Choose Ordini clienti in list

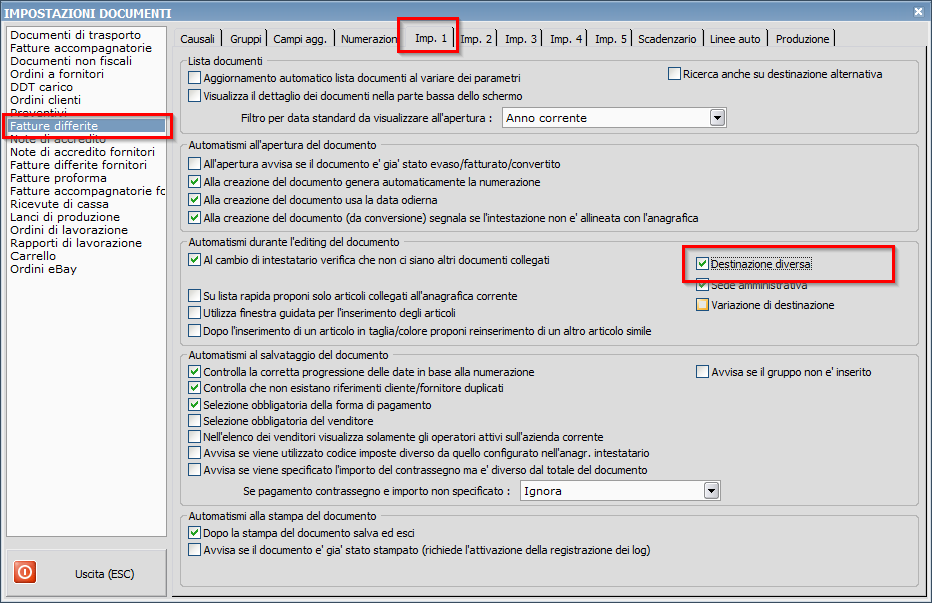point(45,100)
